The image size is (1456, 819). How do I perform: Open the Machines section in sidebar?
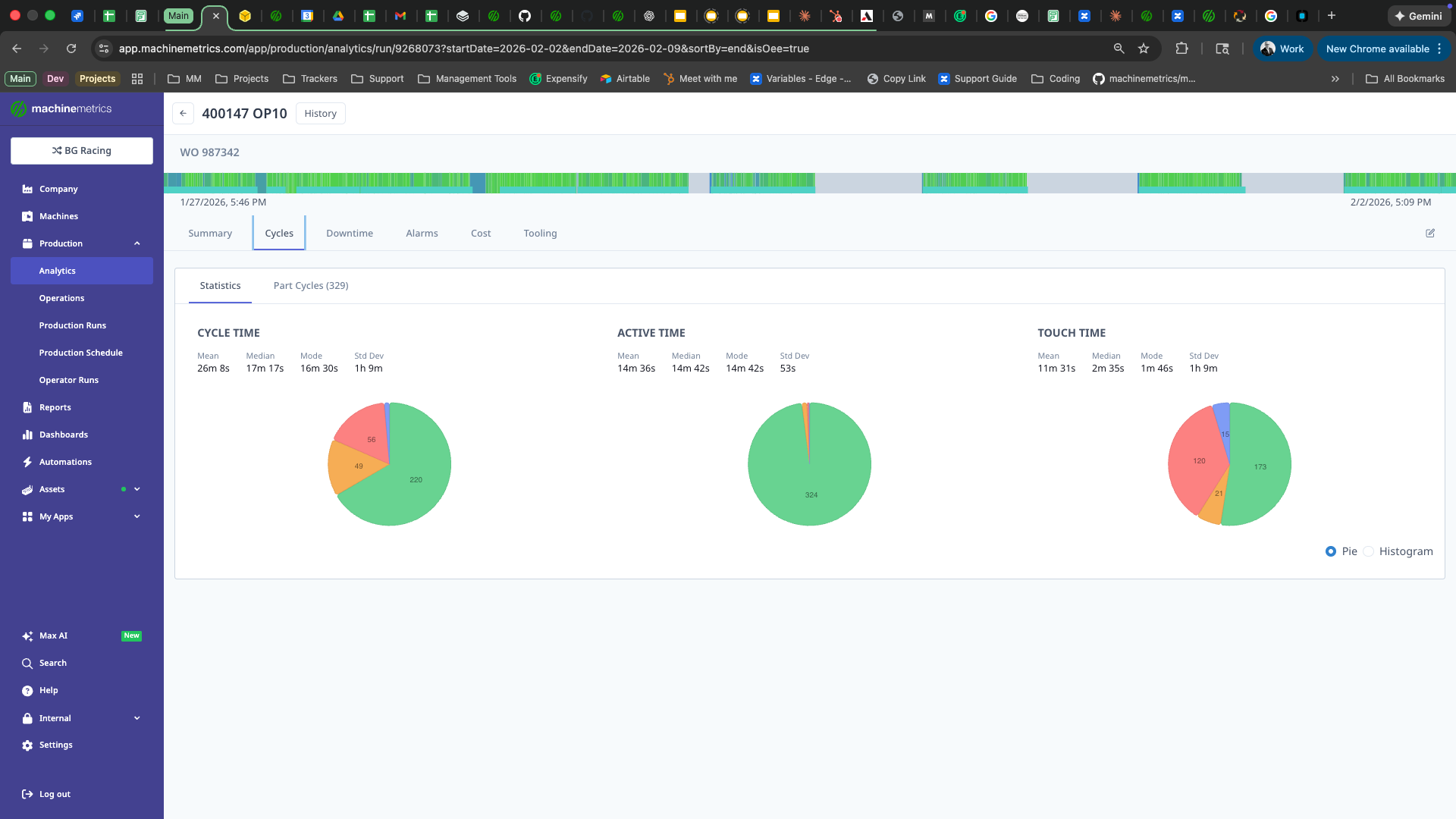pos(58,216)
